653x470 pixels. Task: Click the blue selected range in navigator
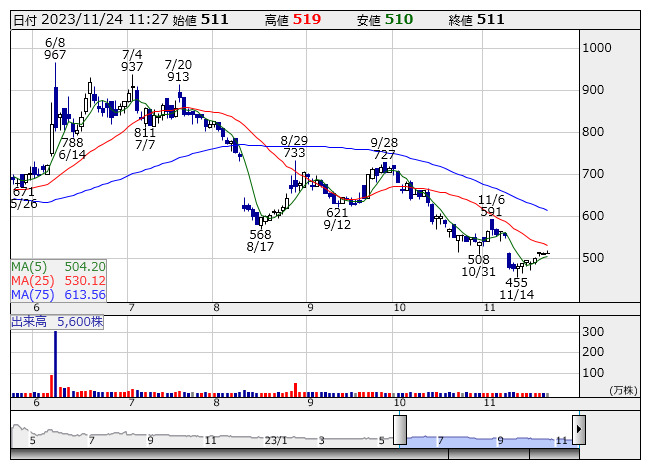coord(489,441)
